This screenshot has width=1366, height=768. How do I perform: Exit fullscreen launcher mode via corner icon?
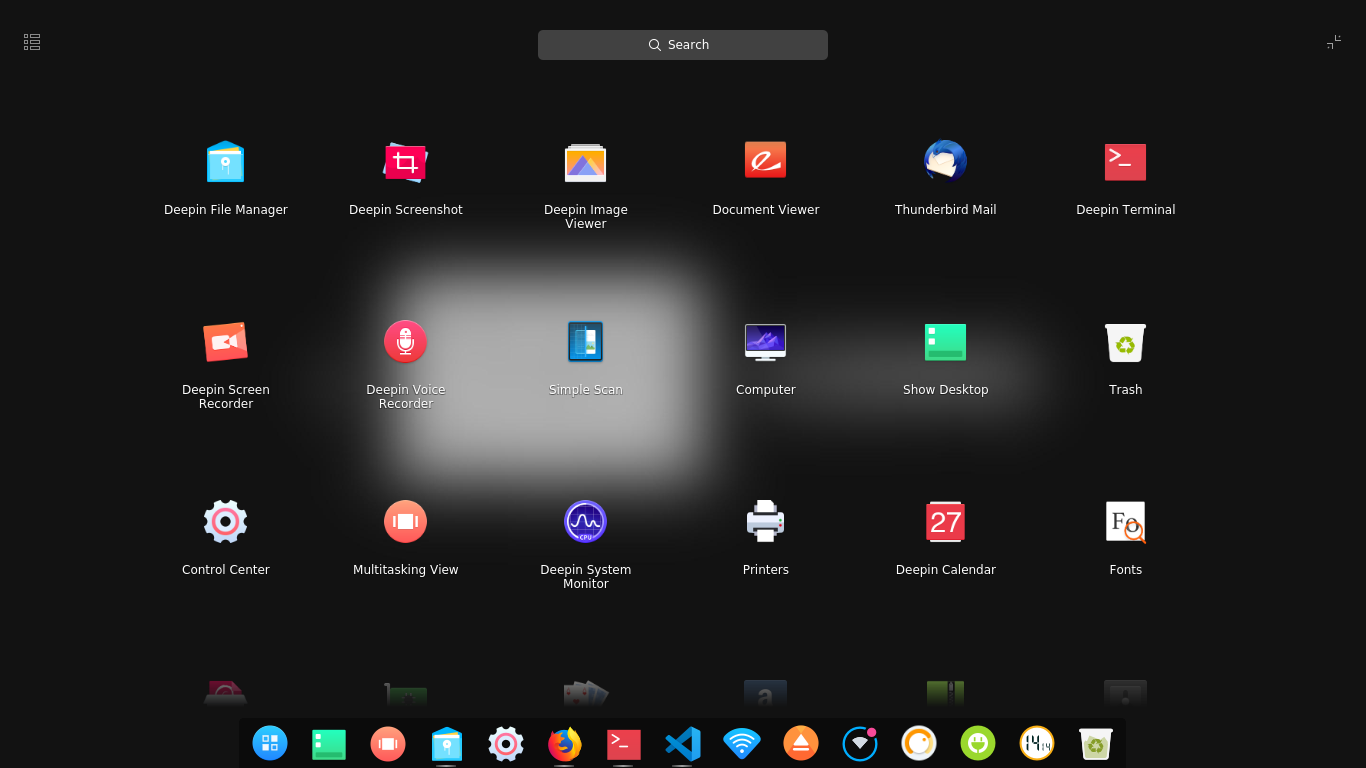point(1334,42)
